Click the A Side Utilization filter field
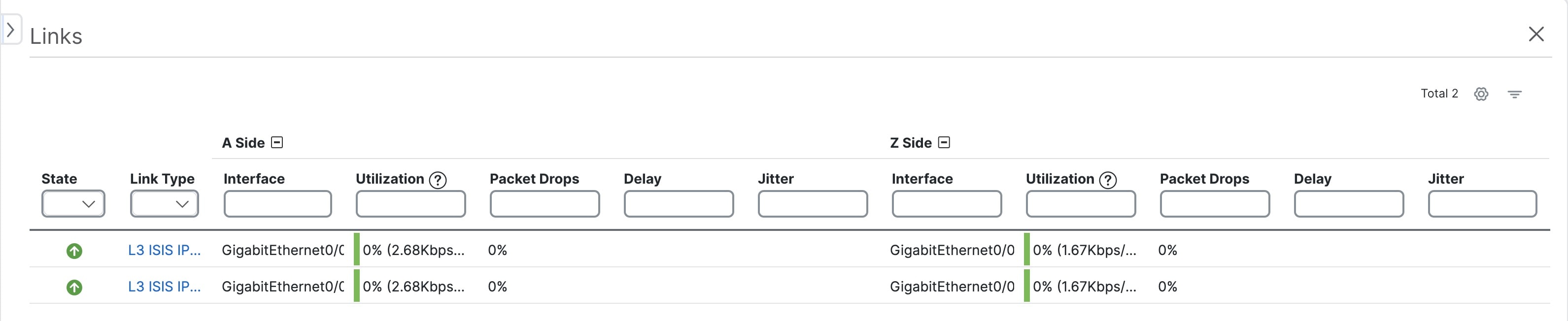The height and width of the screenshot is (321, 1568). [410, 204]
